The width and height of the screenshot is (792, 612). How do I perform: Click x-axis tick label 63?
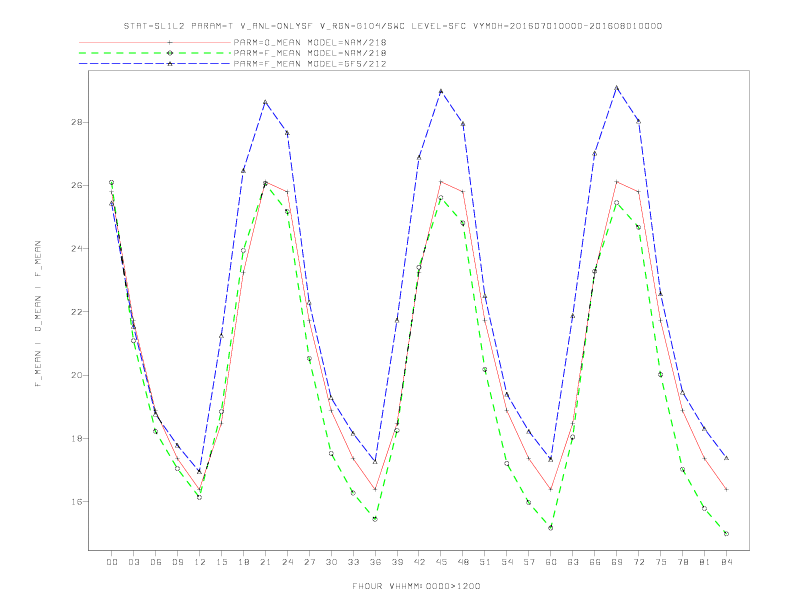coord(573,562)
